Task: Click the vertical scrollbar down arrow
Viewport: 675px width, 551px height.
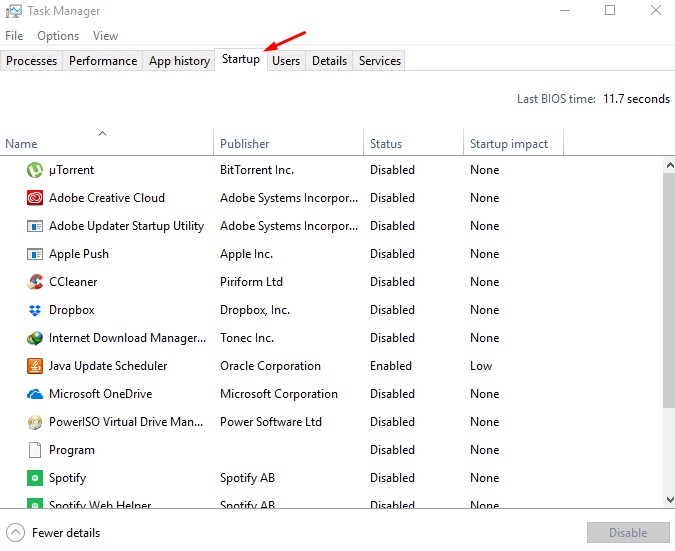Action: click(x=668, y=499)
